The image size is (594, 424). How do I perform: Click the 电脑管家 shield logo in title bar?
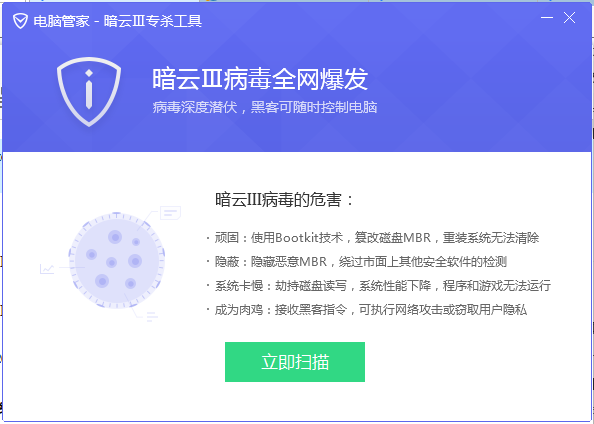pos(20,21)
